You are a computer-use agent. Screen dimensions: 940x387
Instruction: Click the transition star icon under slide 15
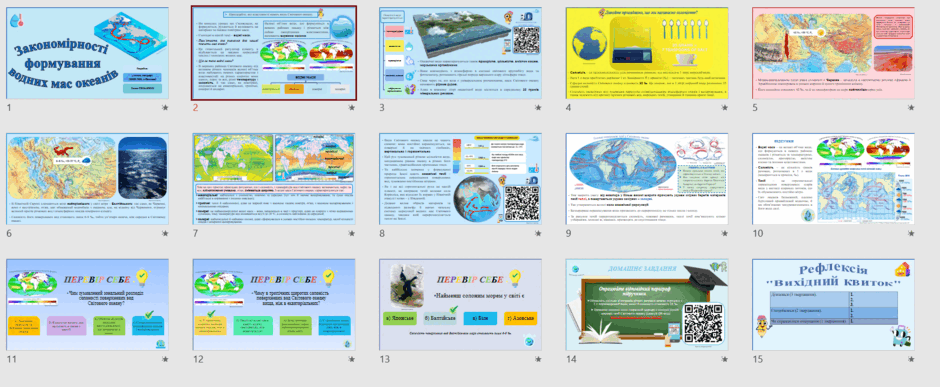(x=911, y=359)
